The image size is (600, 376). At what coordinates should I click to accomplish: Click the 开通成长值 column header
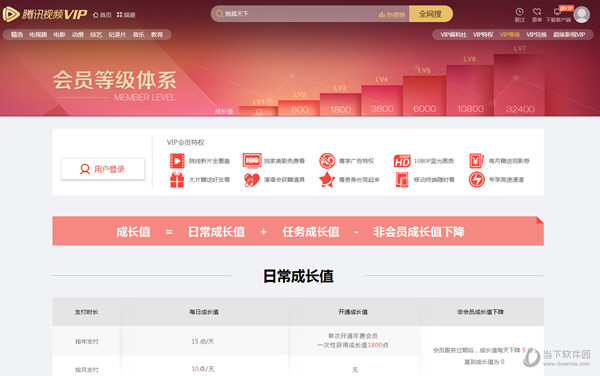353,312
